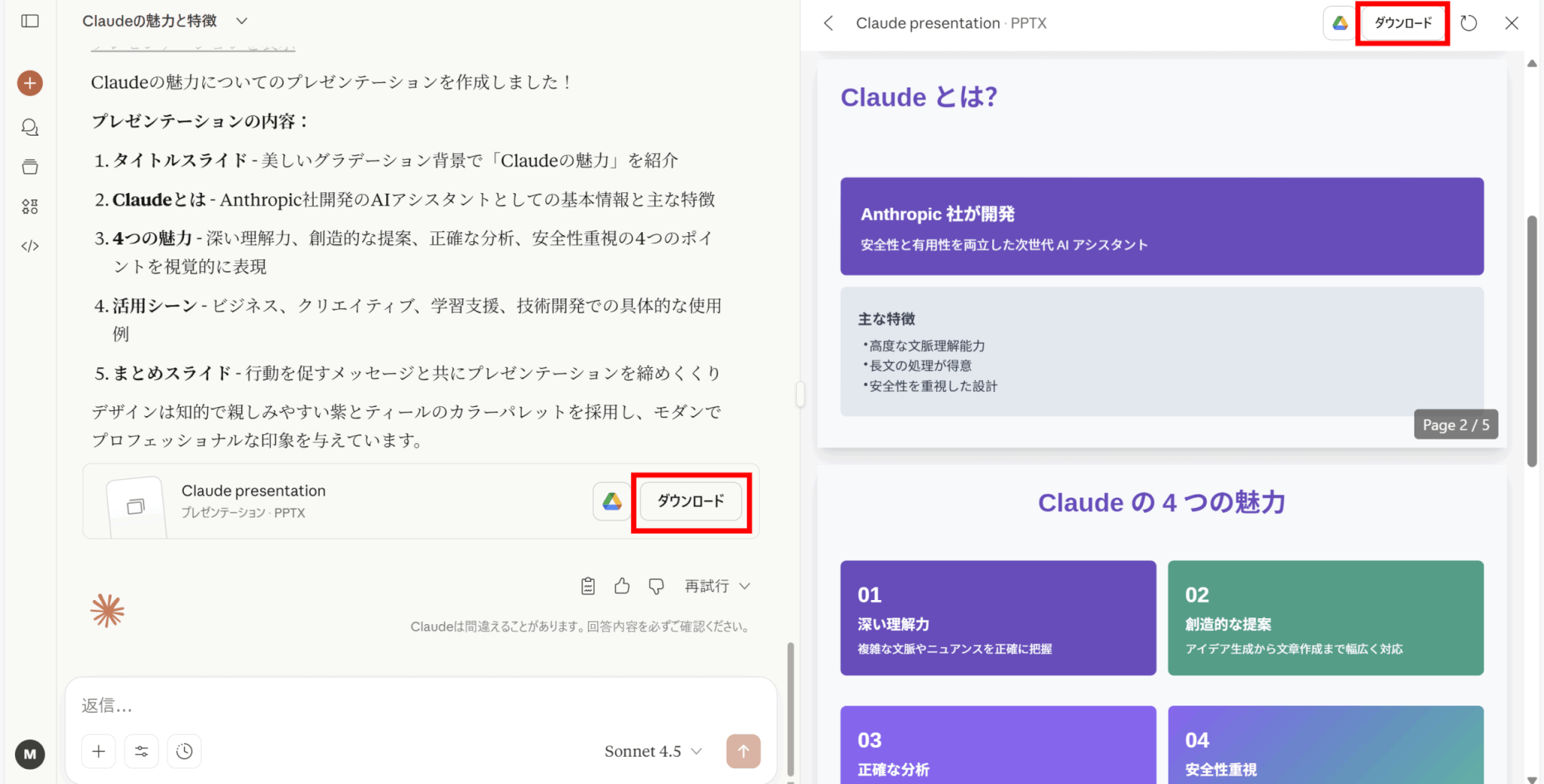Toggle the sidebar panel icon

pos(30,21)
